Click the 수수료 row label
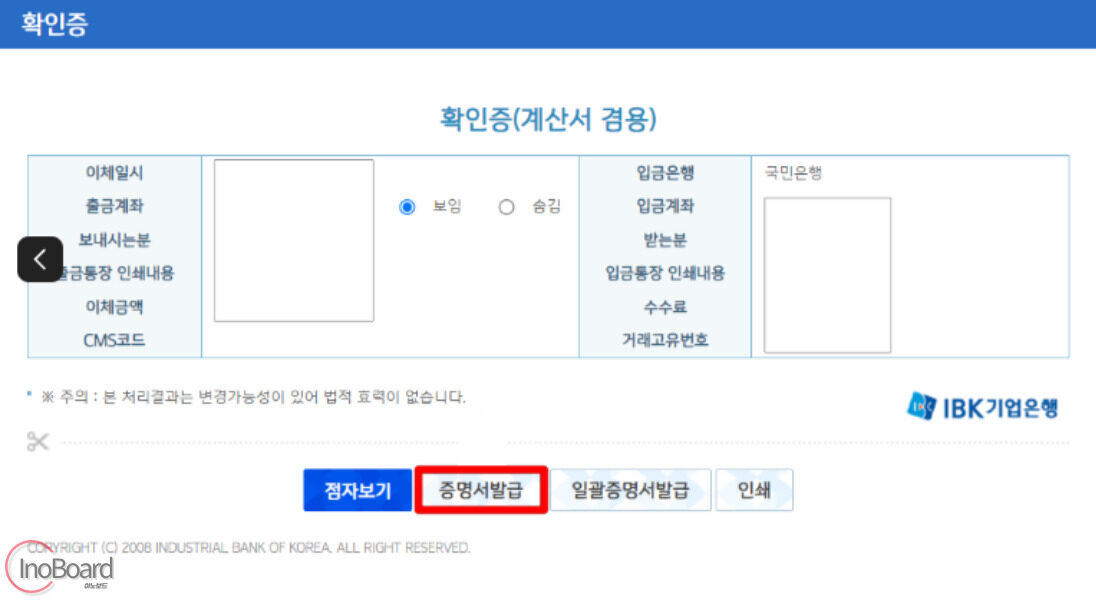This screenshot has width=1096, height=600. pyautogui.click(x=665, y=307)
